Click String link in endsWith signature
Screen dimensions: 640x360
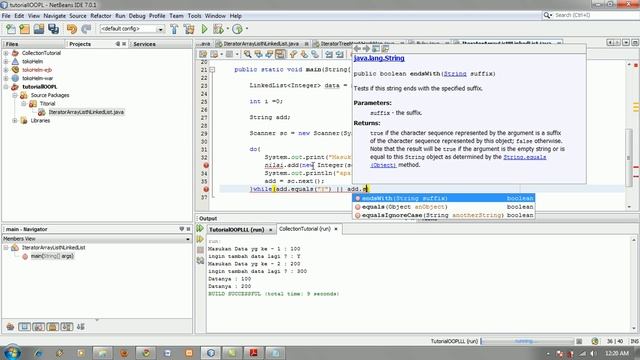[x=455, y=74]
